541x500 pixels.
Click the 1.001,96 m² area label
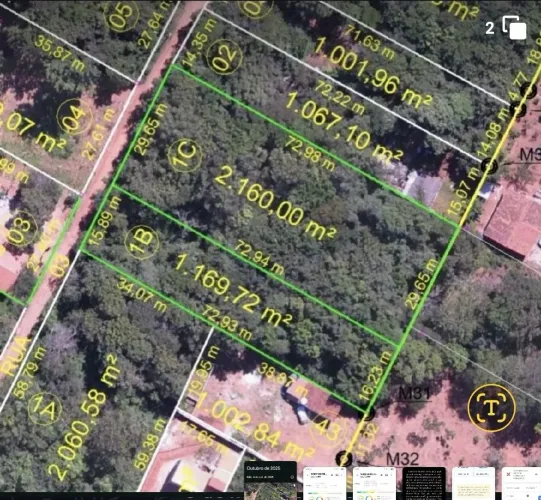pyautogui.click(x=373, y=73)
